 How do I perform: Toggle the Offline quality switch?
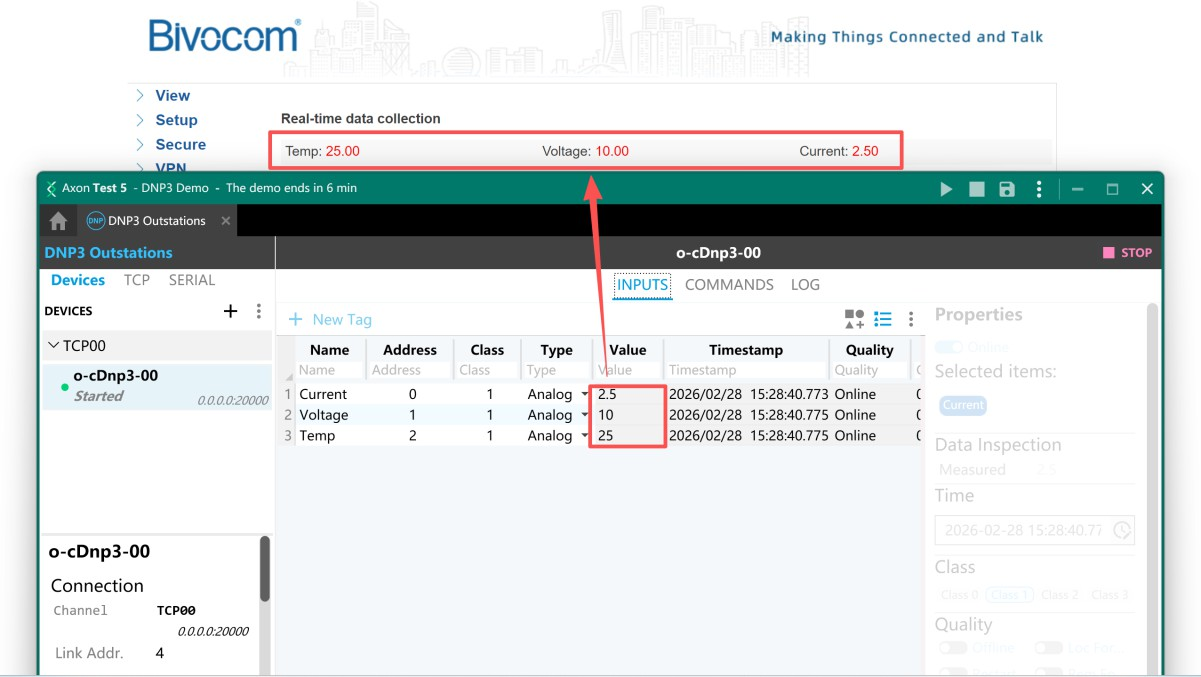click(952, 648)
